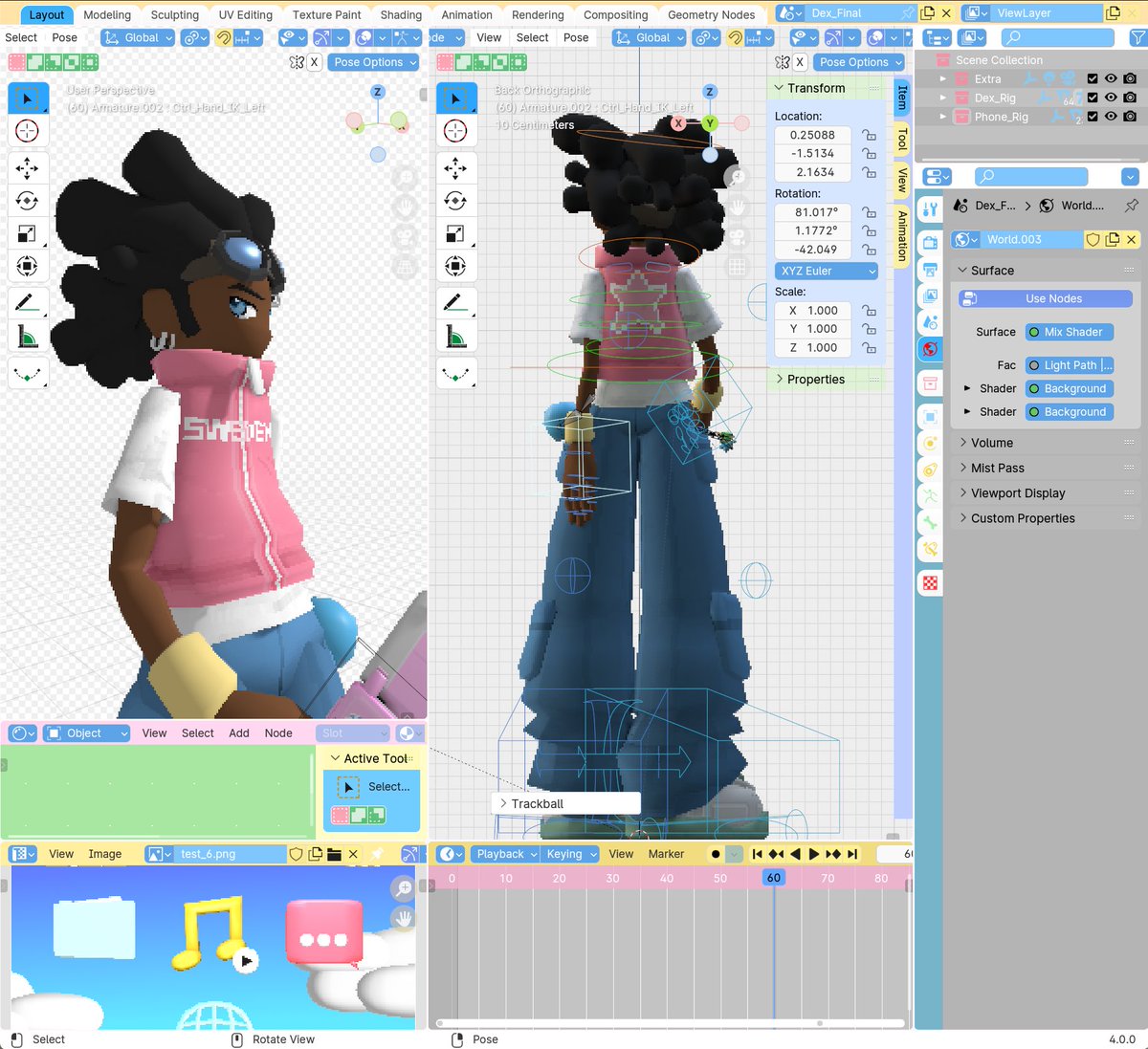Open the Marker menu in the timeline
1148x1049 pixels.
pyautogui.click(x=666, y=854)
